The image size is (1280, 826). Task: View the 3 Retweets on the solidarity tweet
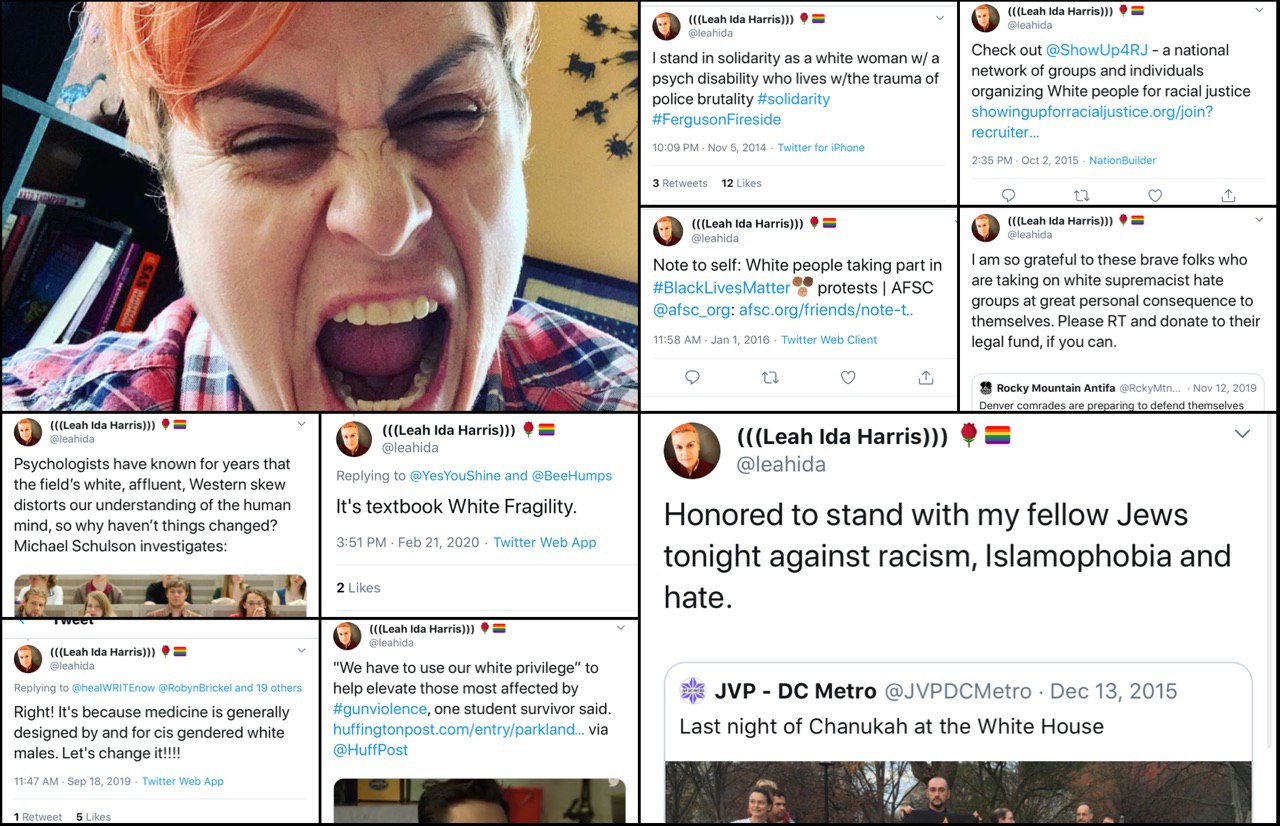(680, 183)
